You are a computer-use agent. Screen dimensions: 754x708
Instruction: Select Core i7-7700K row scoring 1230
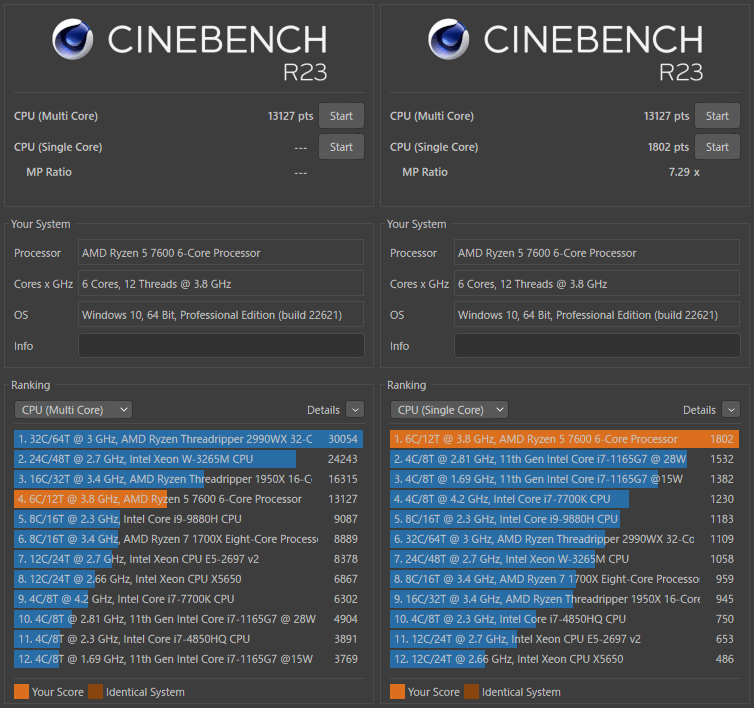[x=565, y=499]
